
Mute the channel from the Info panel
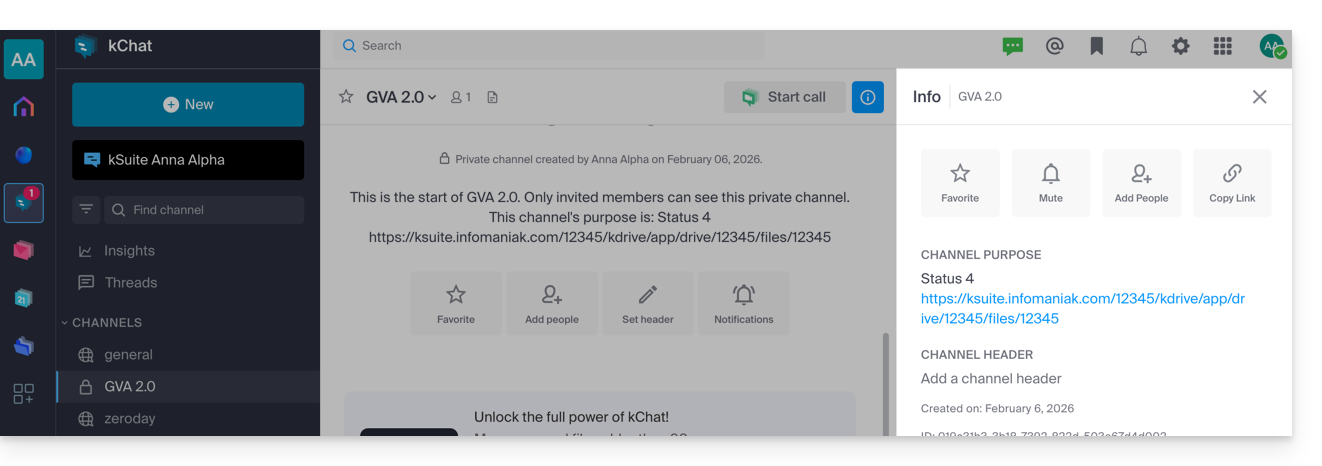click(1050, 183)
